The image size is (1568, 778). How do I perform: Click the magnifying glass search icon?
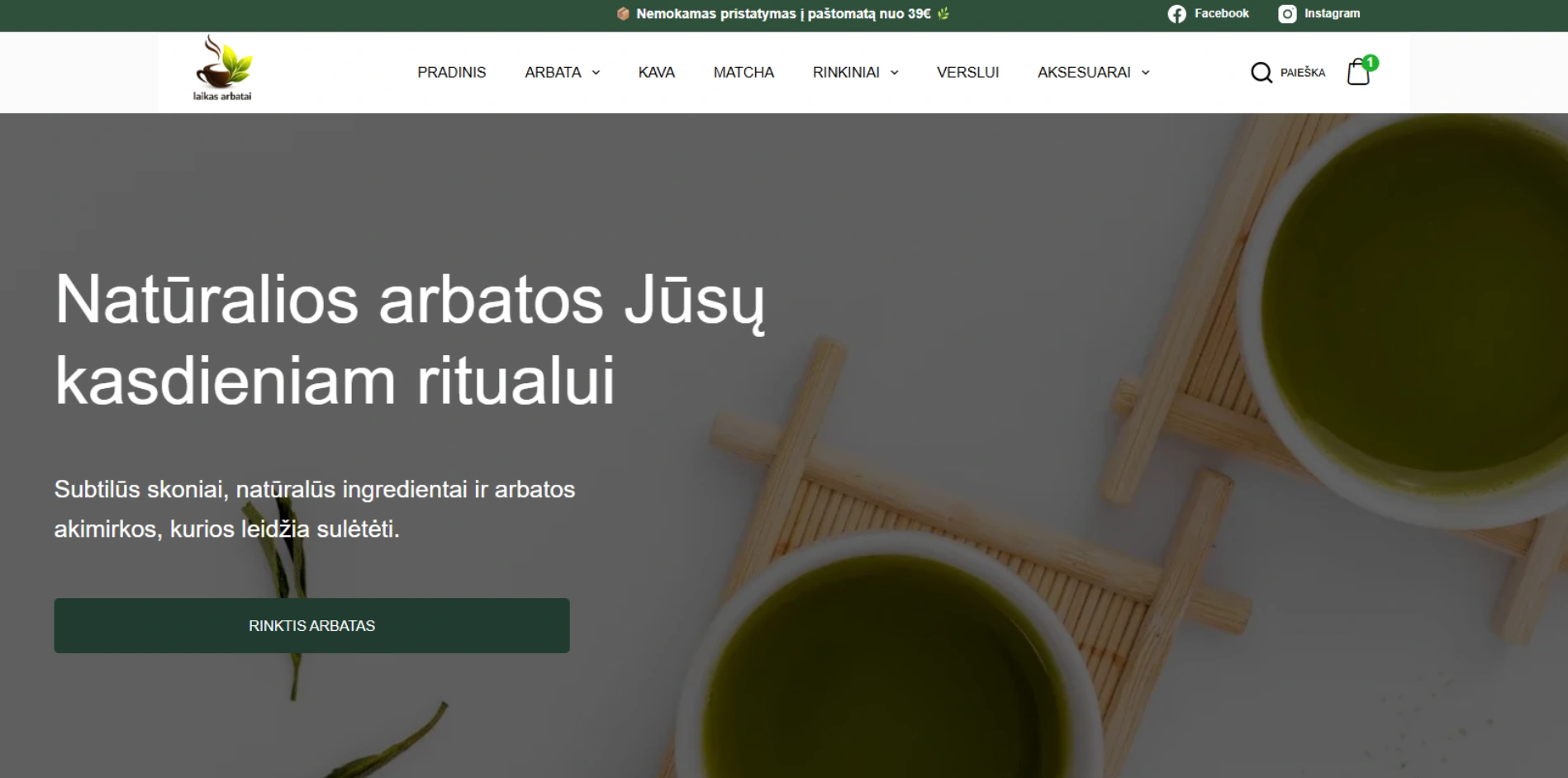coord(1261,73)
